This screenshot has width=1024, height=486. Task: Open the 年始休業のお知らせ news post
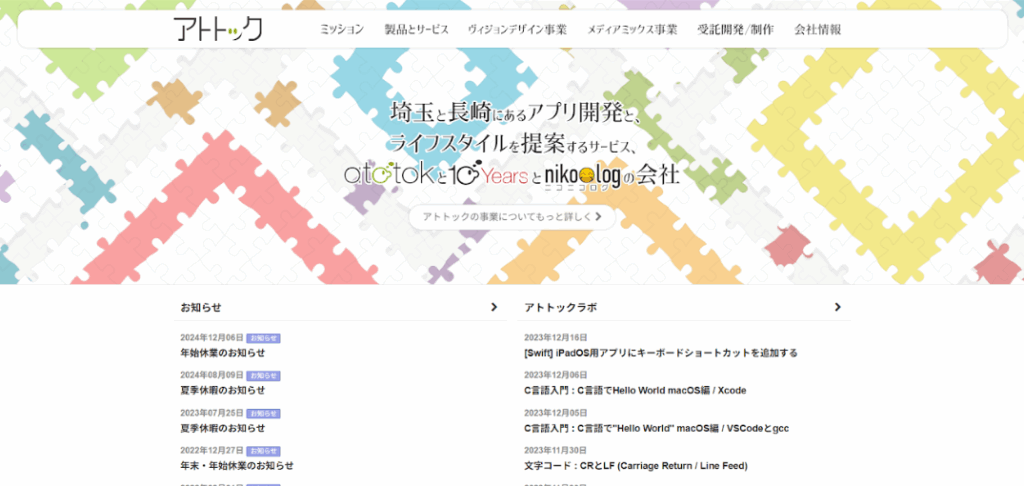[x=223, y=353]
